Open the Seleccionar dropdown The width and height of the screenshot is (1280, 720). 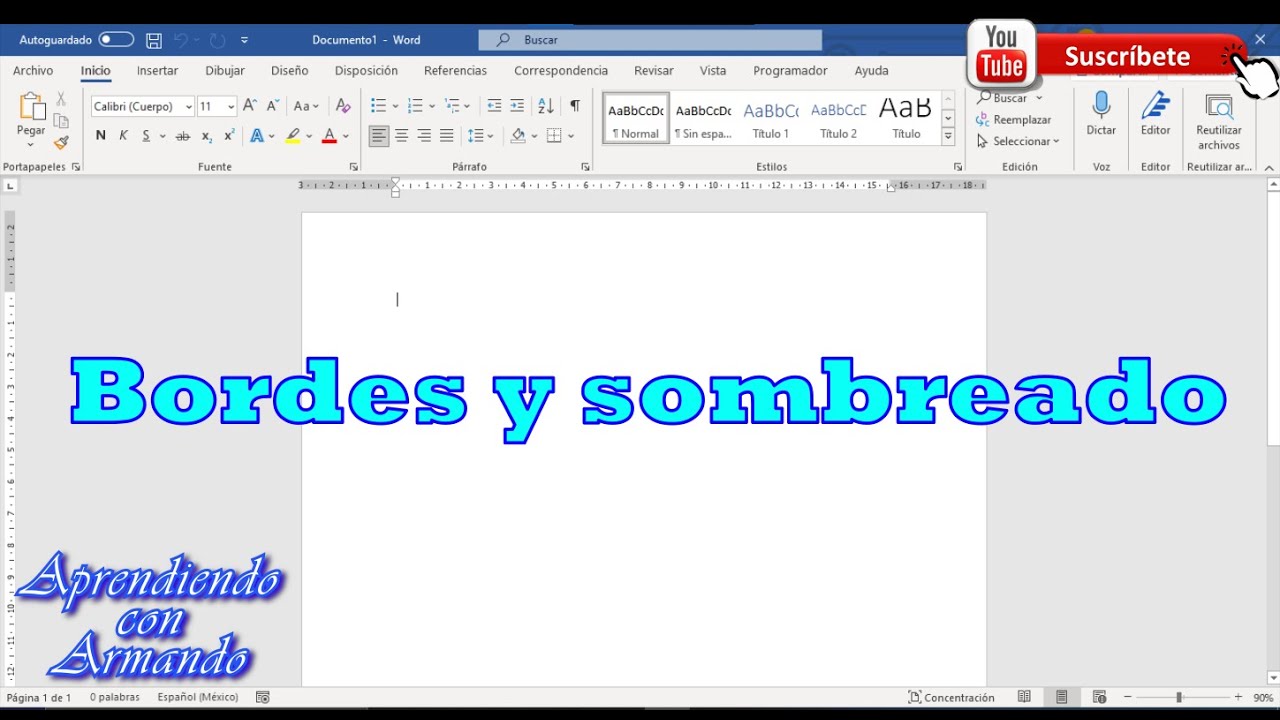point(1018,142)
